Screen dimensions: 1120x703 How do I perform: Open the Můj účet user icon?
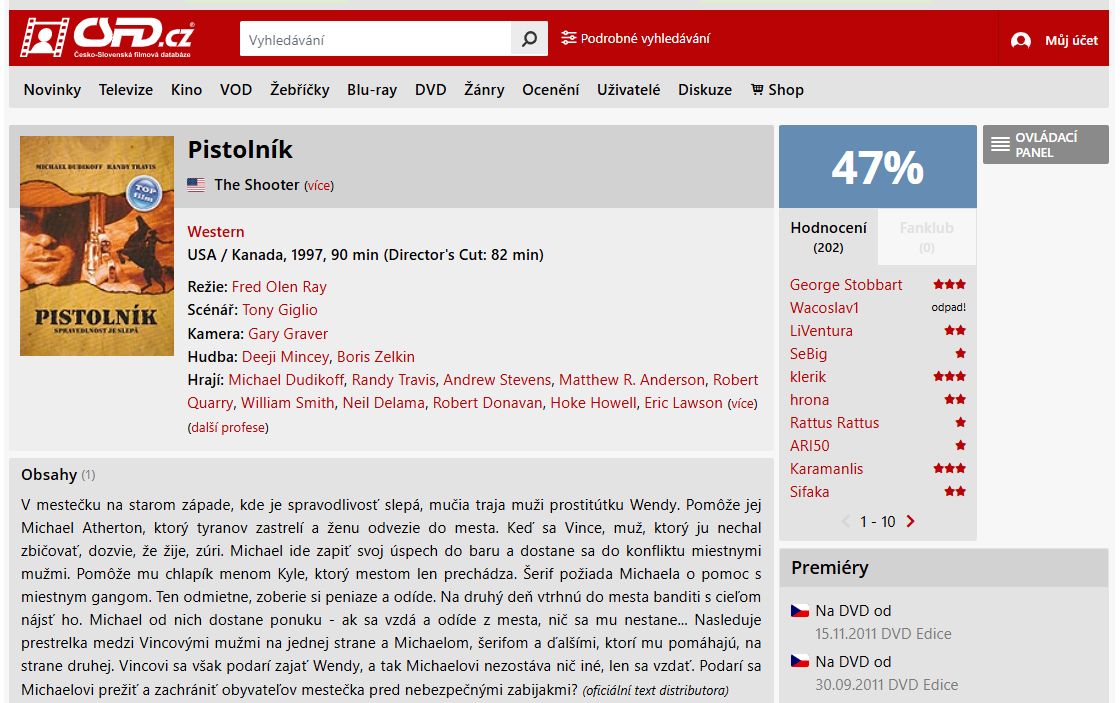coord(1021,40)
